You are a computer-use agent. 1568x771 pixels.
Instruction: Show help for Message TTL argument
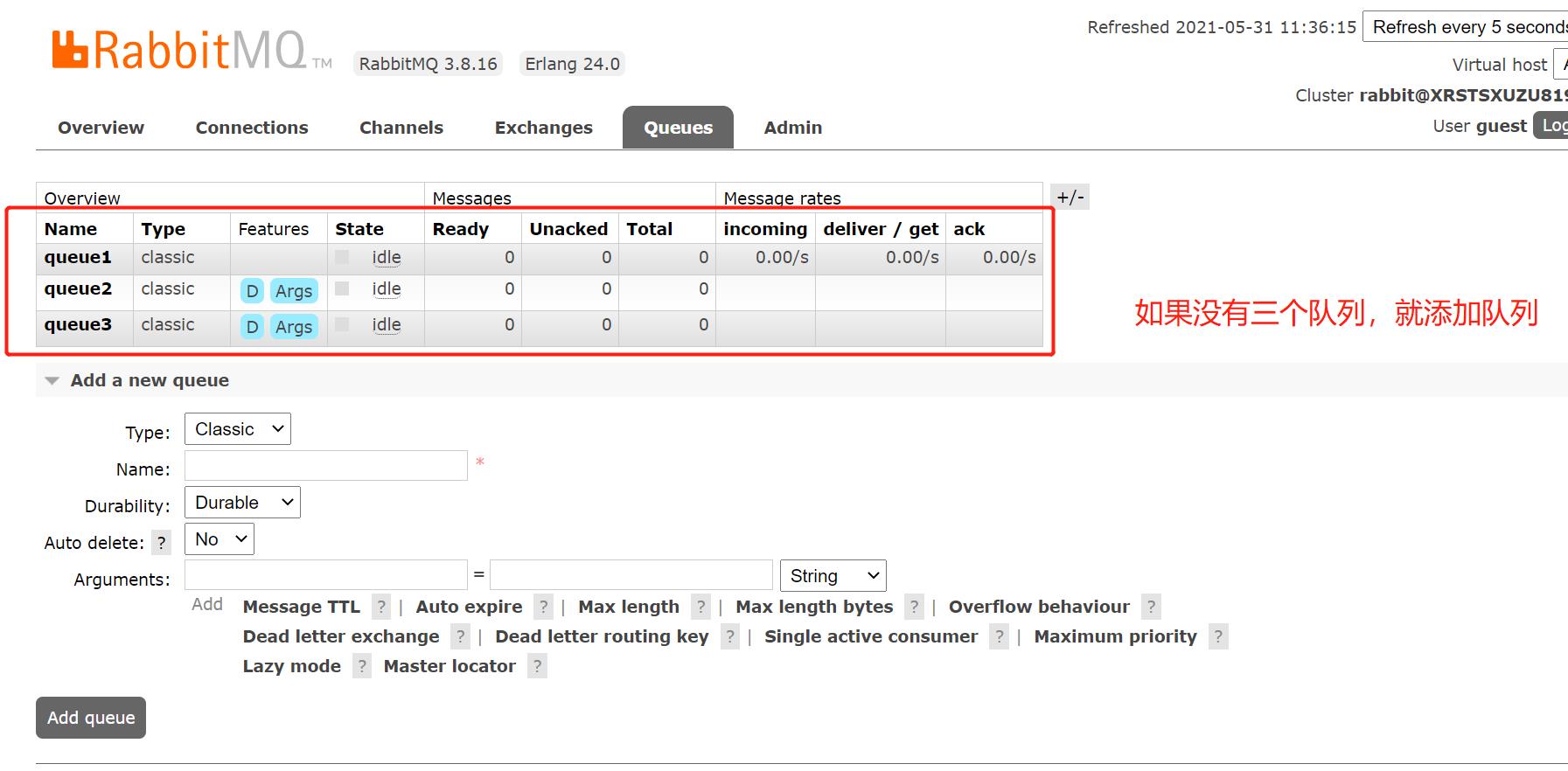[380, 607]
